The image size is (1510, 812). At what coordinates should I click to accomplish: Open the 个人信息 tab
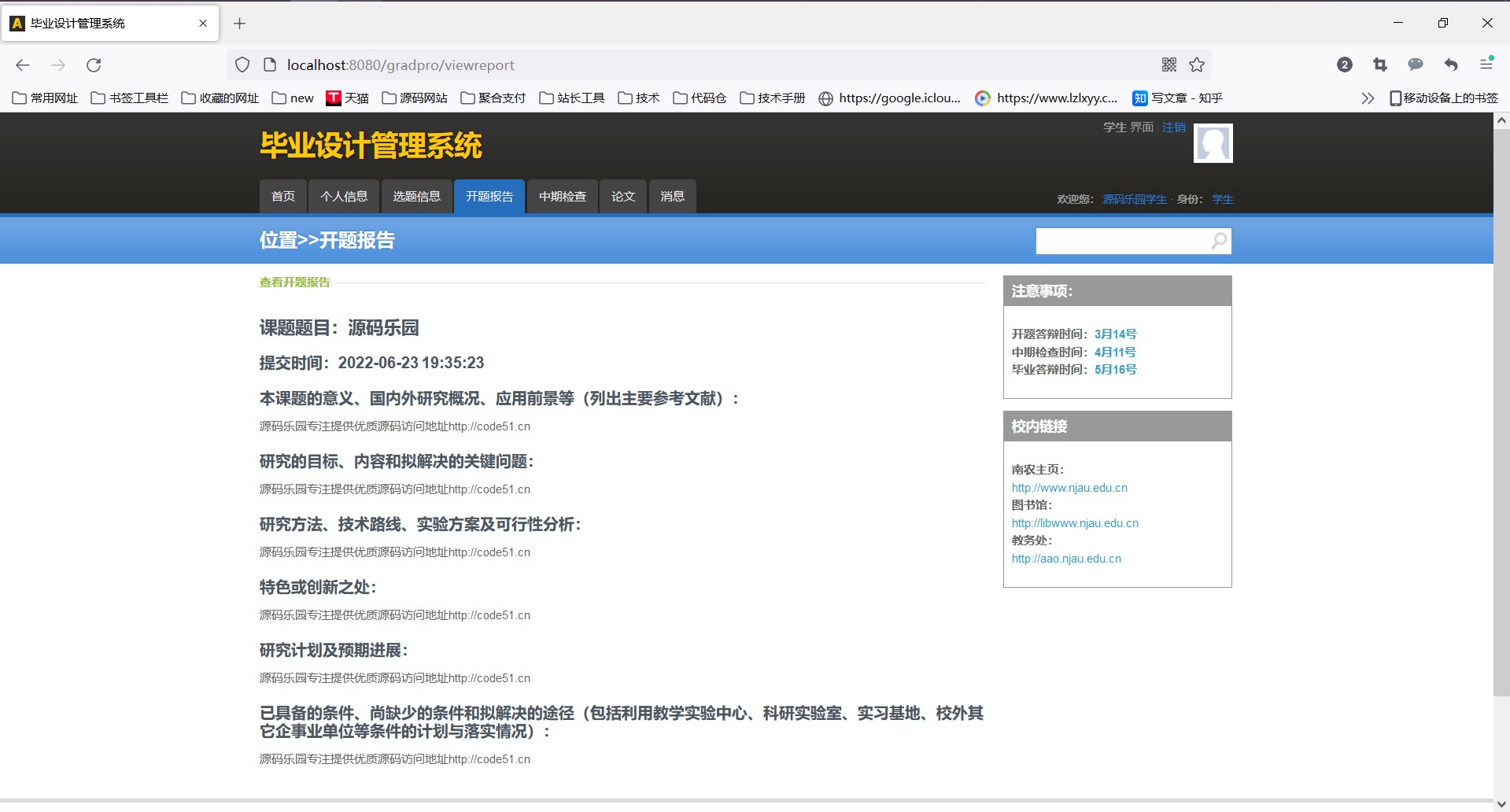click(x=344, y=197)
